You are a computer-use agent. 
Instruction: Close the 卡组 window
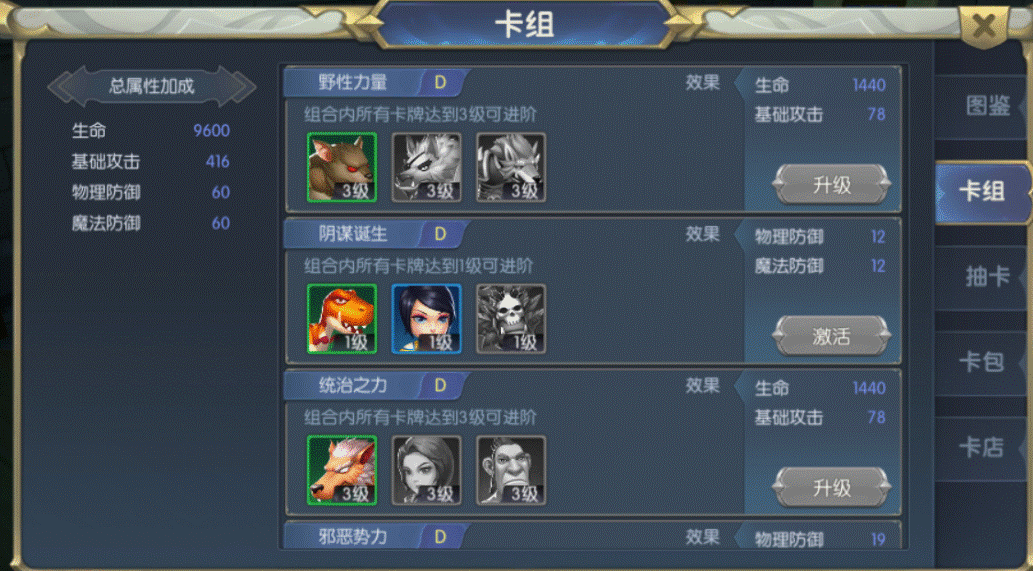984,26
